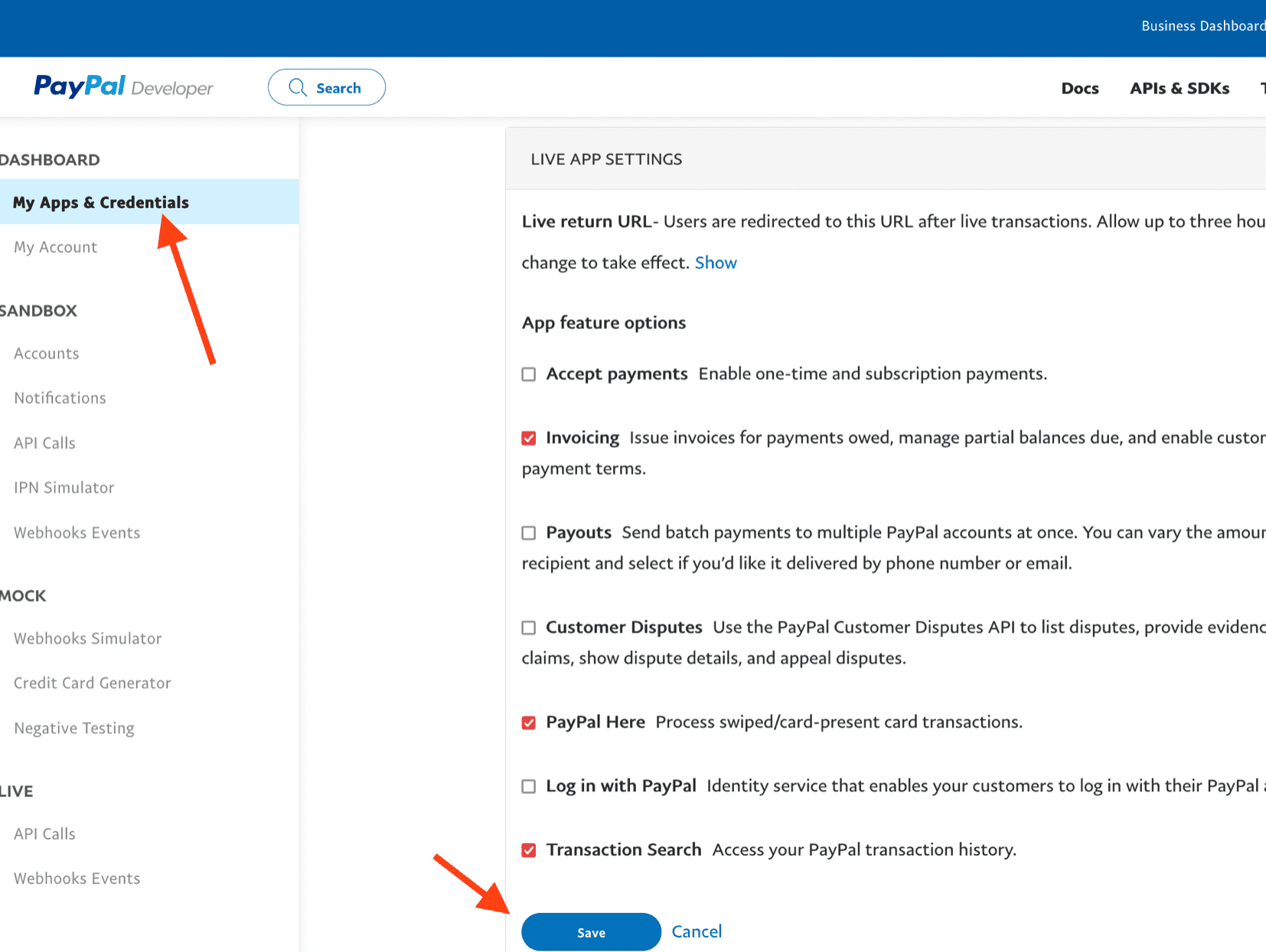Open the APIs & SDKs menu

coord(1179,88)
